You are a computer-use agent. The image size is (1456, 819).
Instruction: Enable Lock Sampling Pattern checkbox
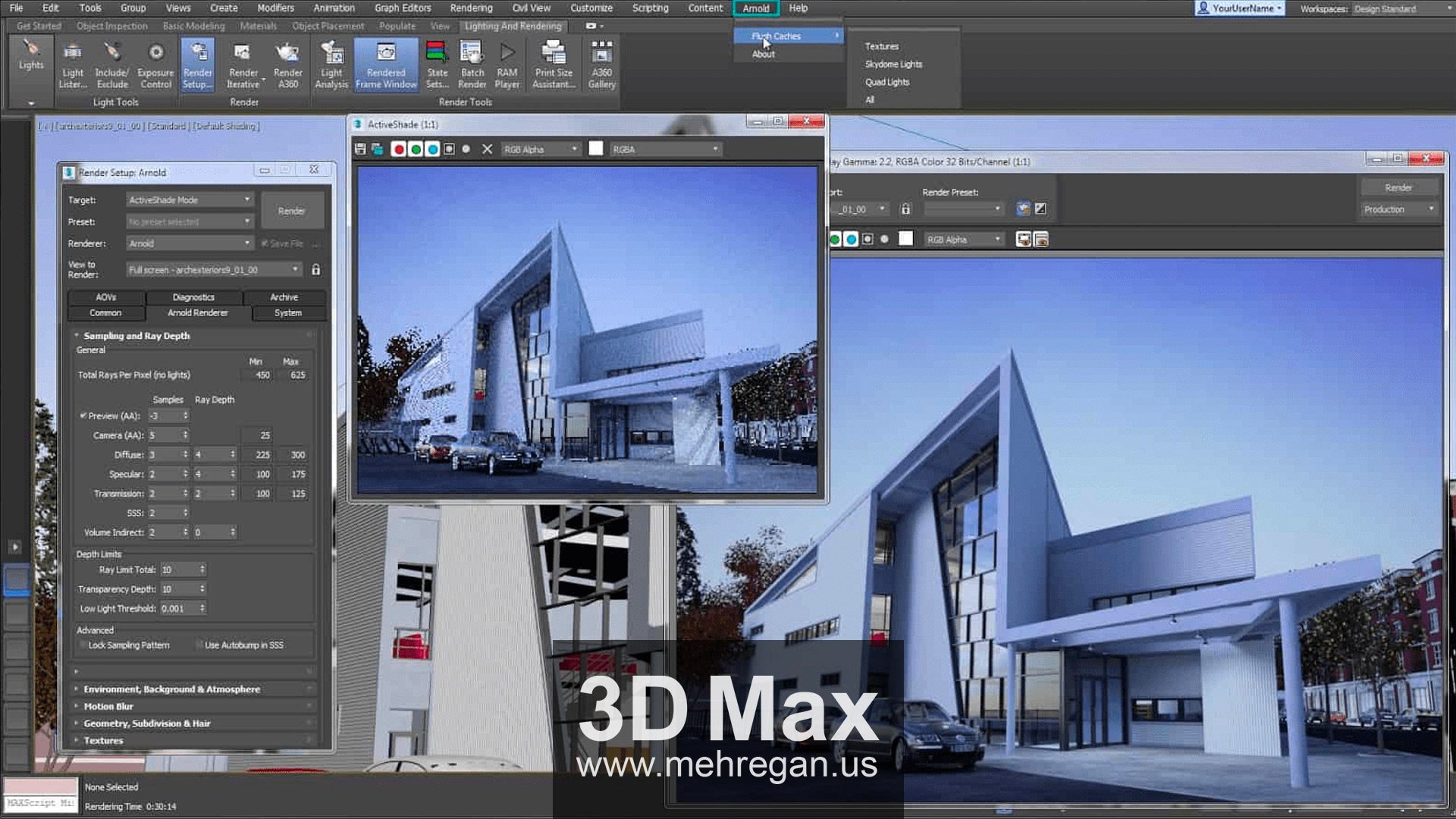point(83,645)
